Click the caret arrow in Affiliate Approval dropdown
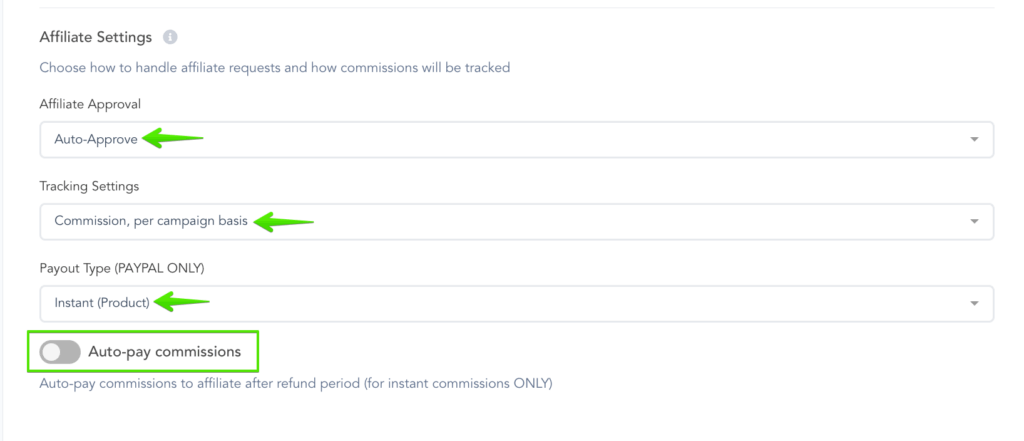The width and height of the screenshot is (1024, 441). point(974,140)
